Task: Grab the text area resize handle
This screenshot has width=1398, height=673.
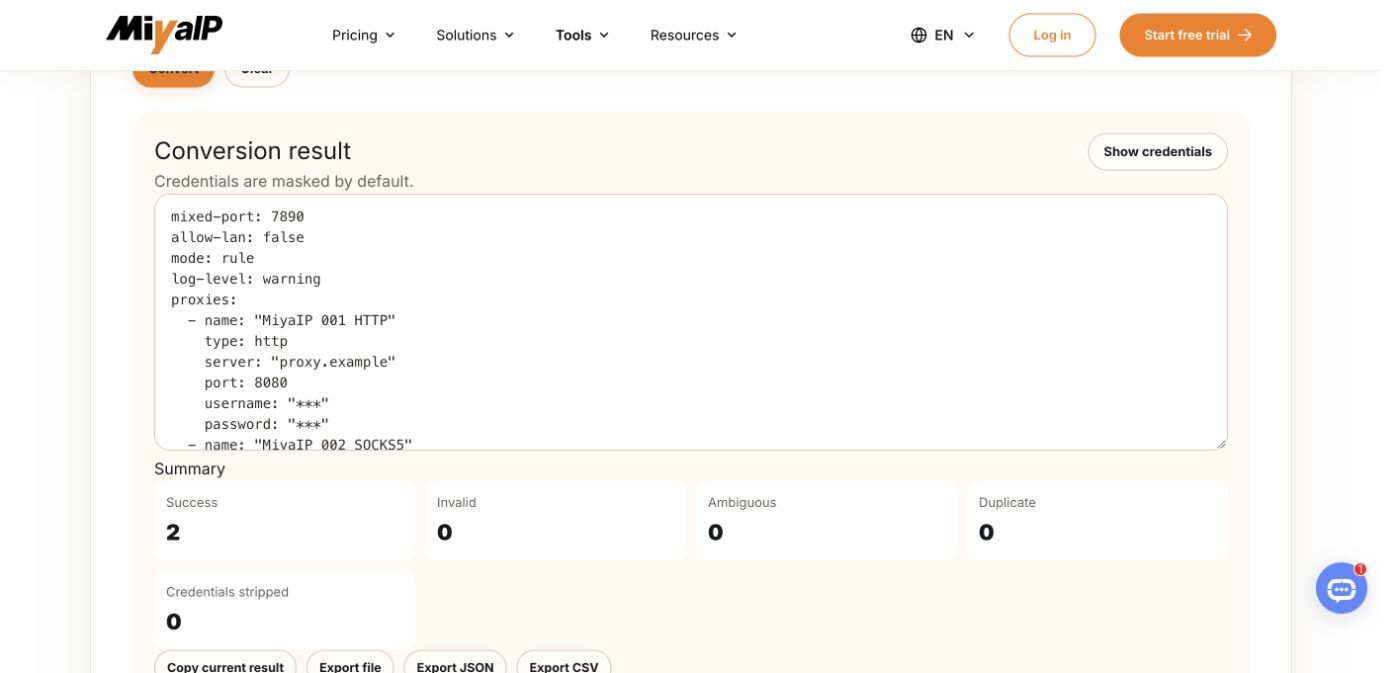Action: (x=1220, y=443)
